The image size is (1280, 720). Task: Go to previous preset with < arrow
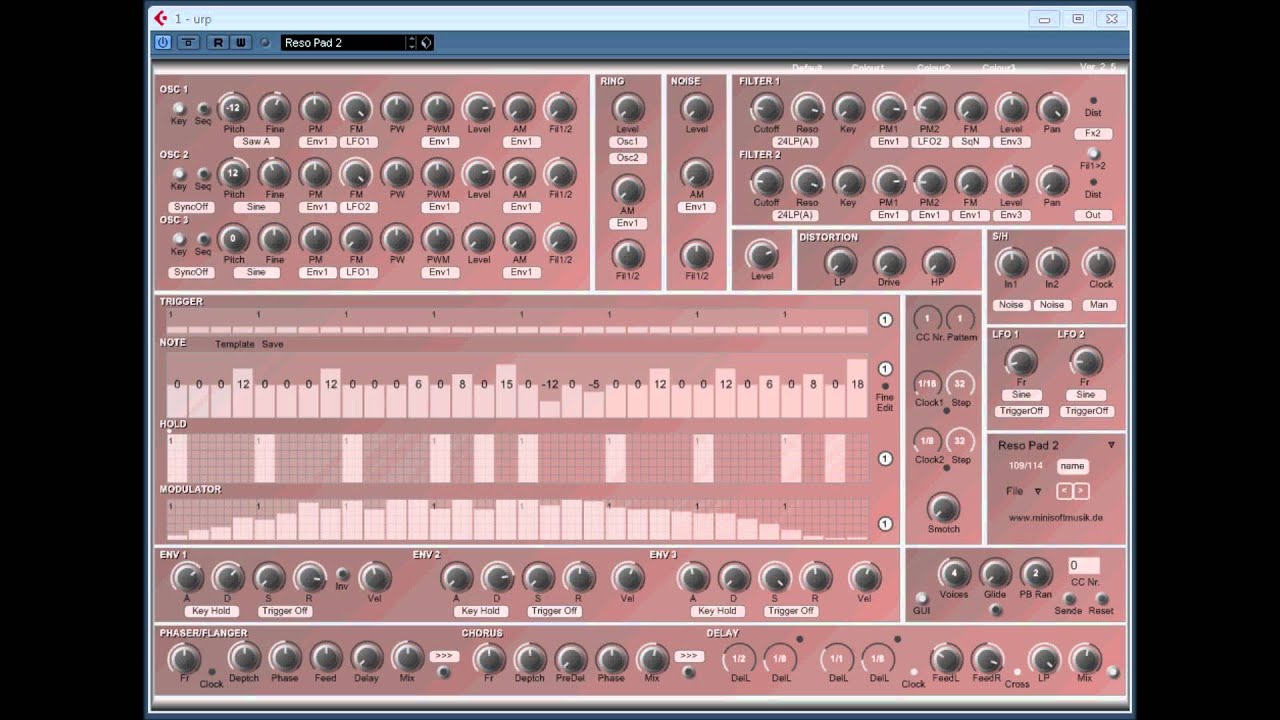pyautogui.click(x=1064, y=491)
